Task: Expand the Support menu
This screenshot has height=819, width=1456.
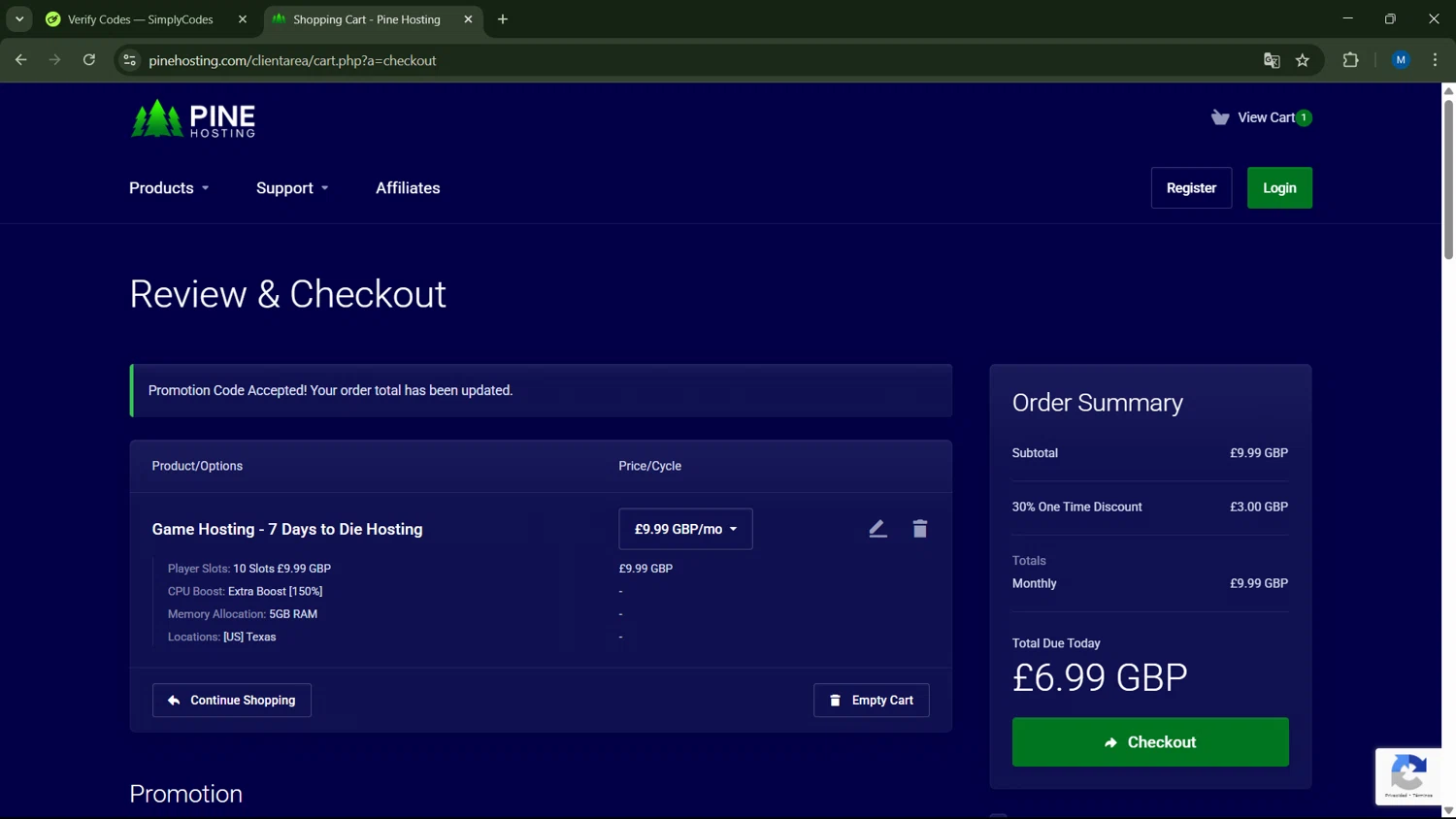Action: pos(292,188)
